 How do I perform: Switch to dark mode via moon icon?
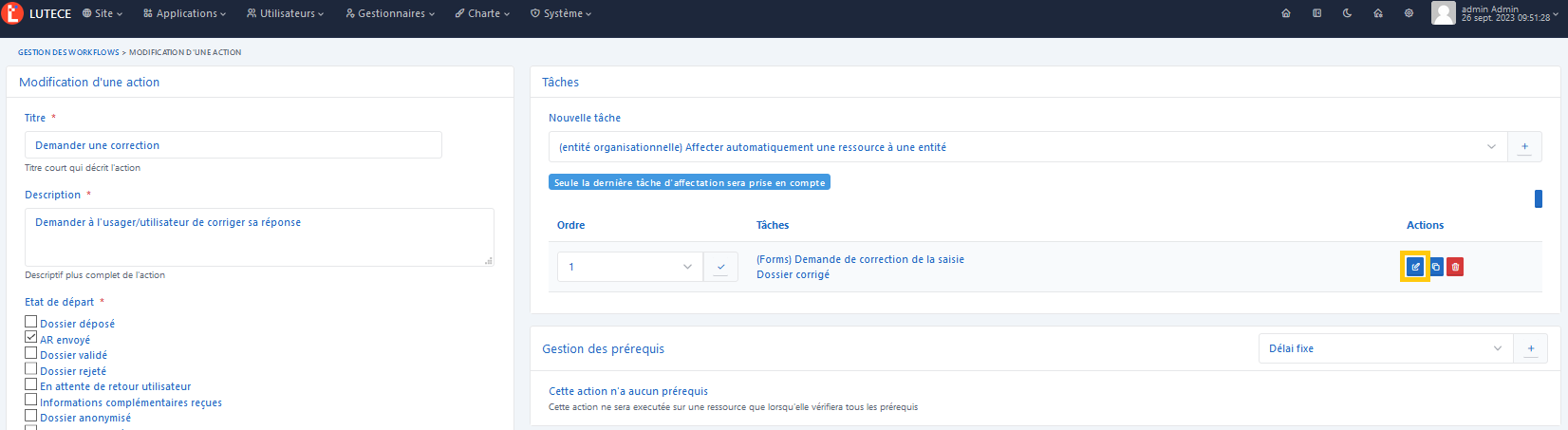pos(1347,13)
